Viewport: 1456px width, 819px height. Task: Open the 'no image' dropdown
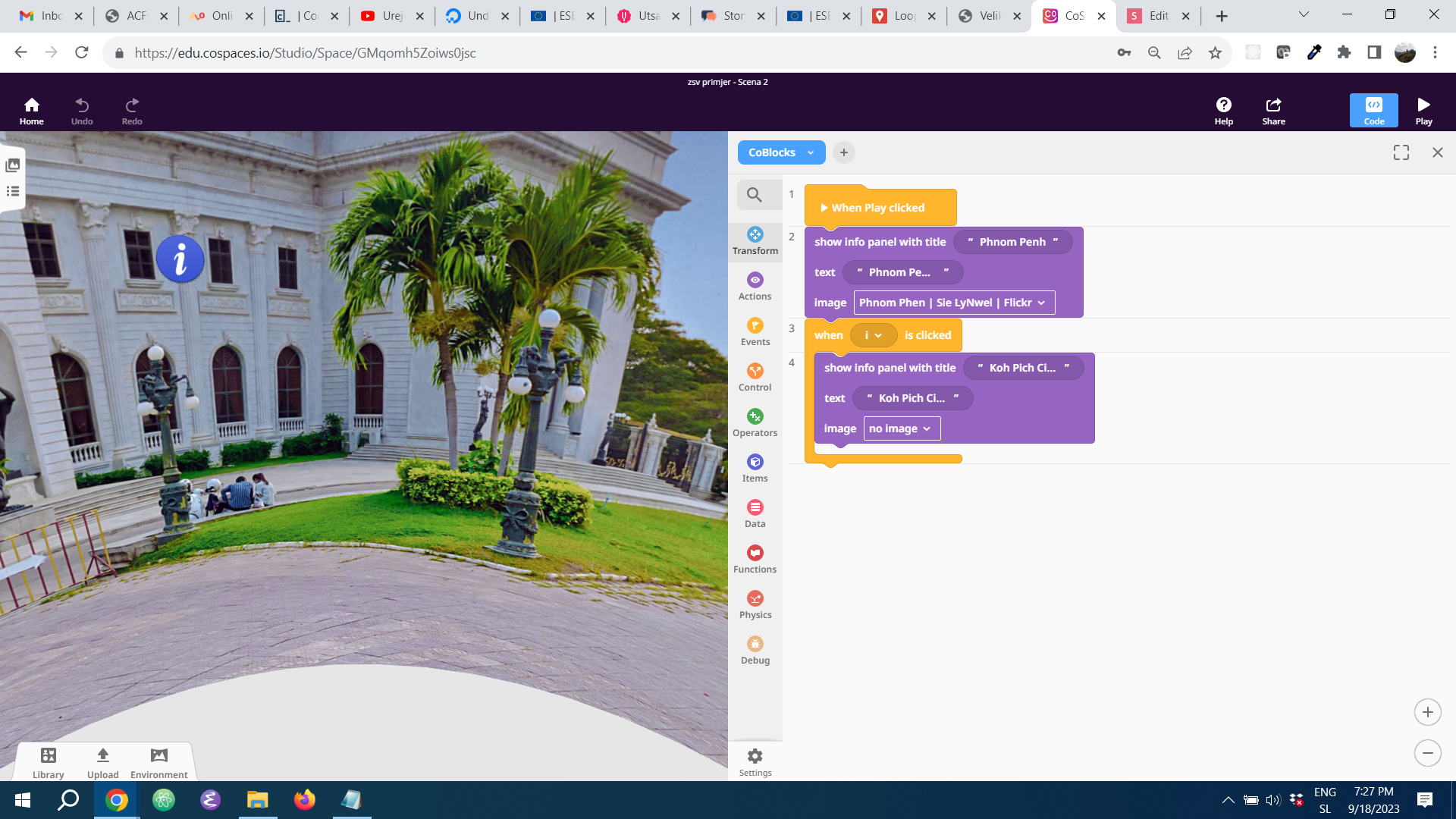pos(901,428)
